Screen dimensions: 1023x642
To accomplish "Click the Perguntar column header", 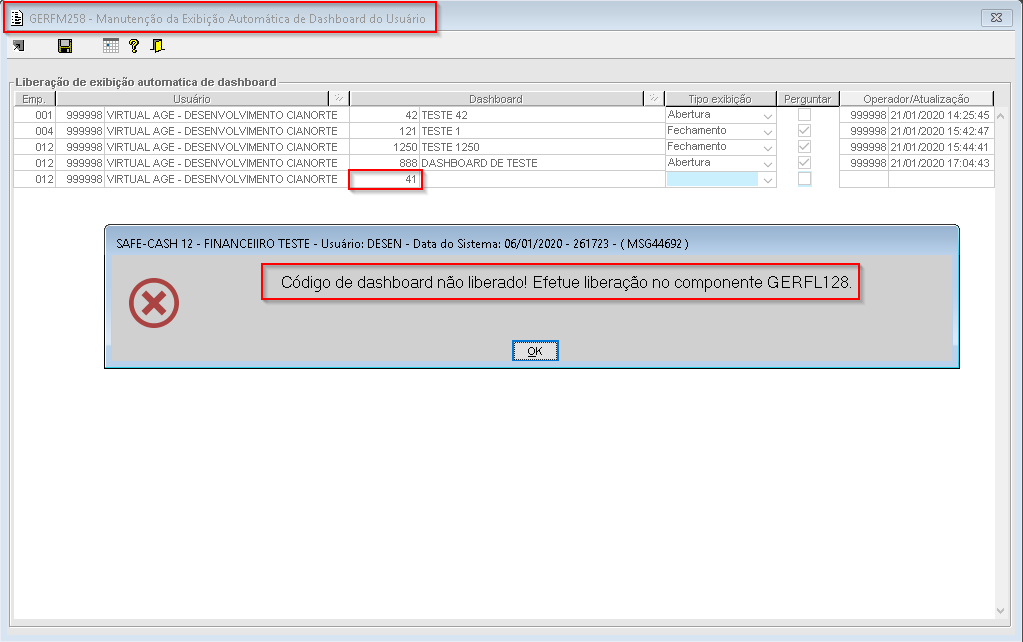I will [808, 99].
